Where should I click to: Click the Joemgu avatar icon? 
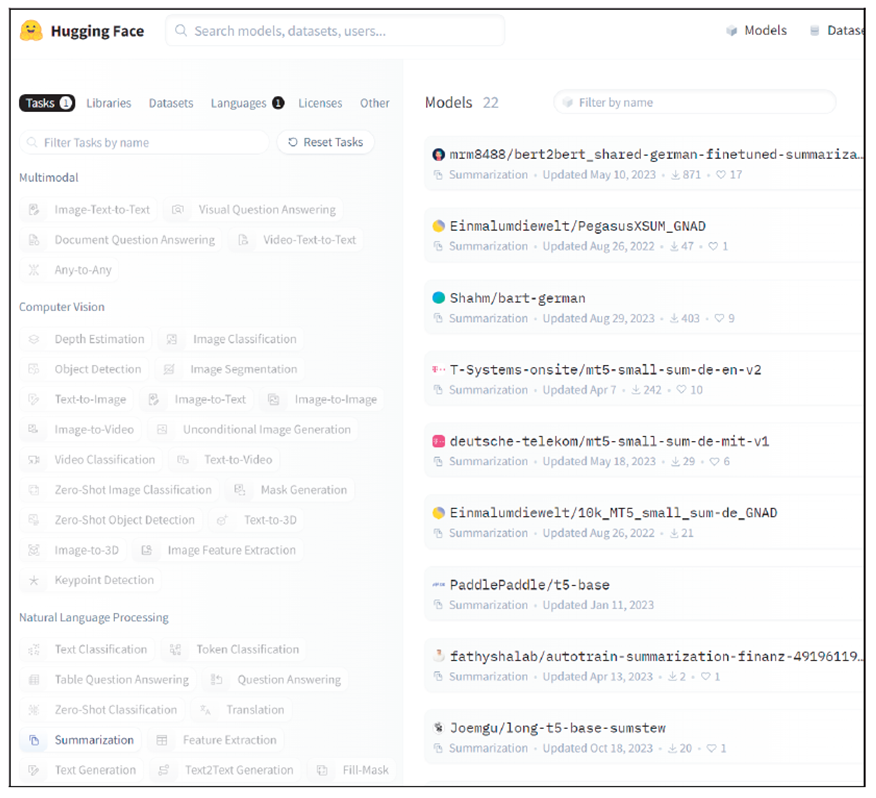[x=439, y=728]
